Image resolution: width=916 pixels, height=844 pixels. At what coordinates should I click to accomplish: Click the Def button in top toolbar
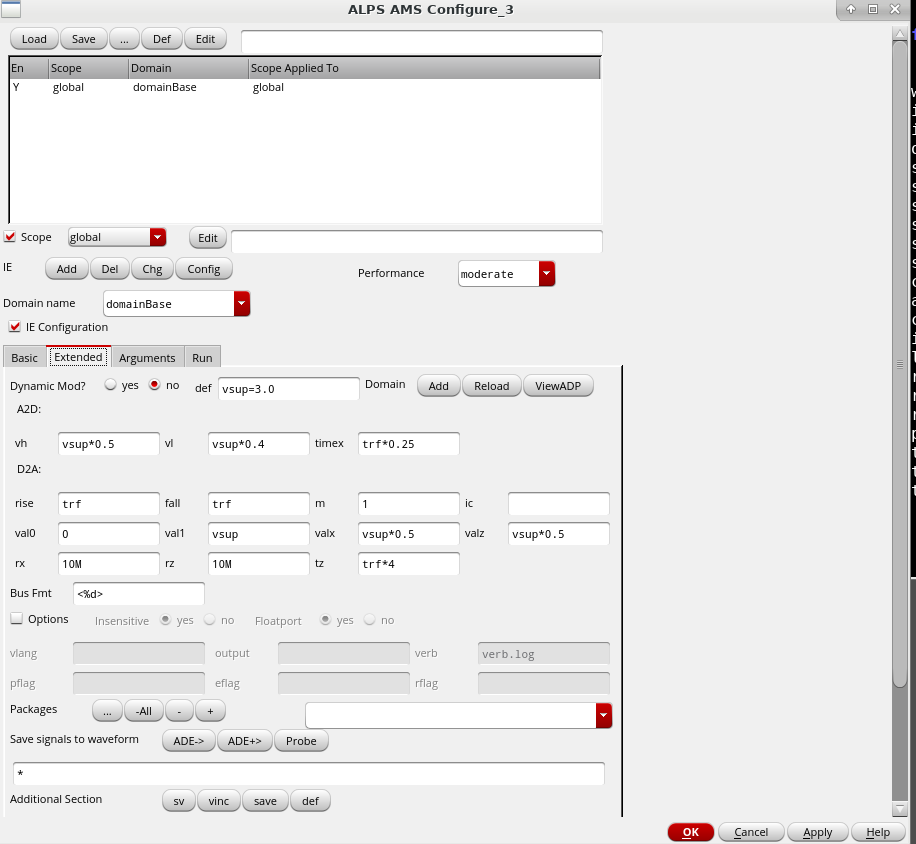[x=162, y=39]
